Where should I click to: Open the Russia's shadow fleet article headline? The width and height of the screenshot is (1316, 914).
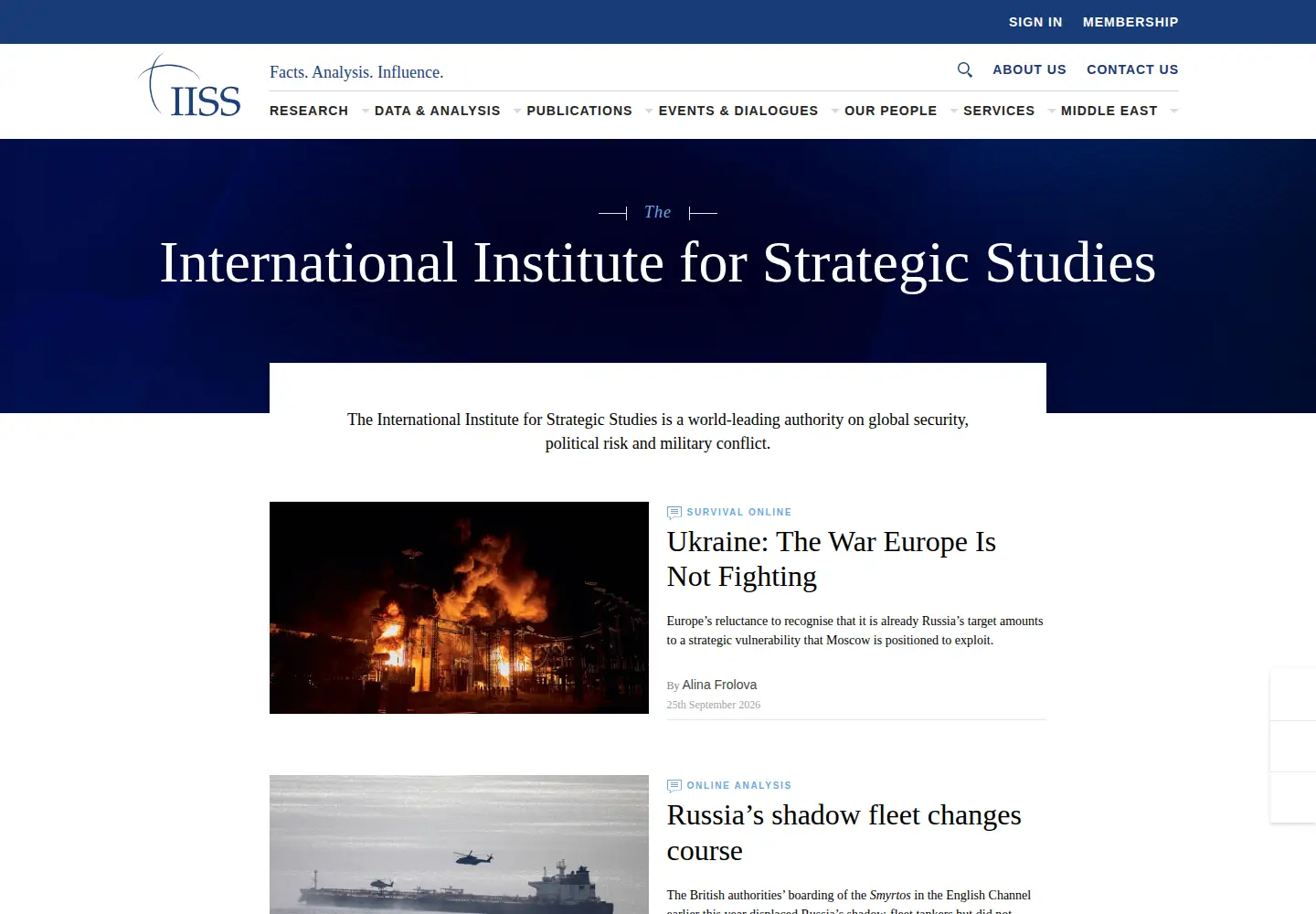[x=844, y=833]
